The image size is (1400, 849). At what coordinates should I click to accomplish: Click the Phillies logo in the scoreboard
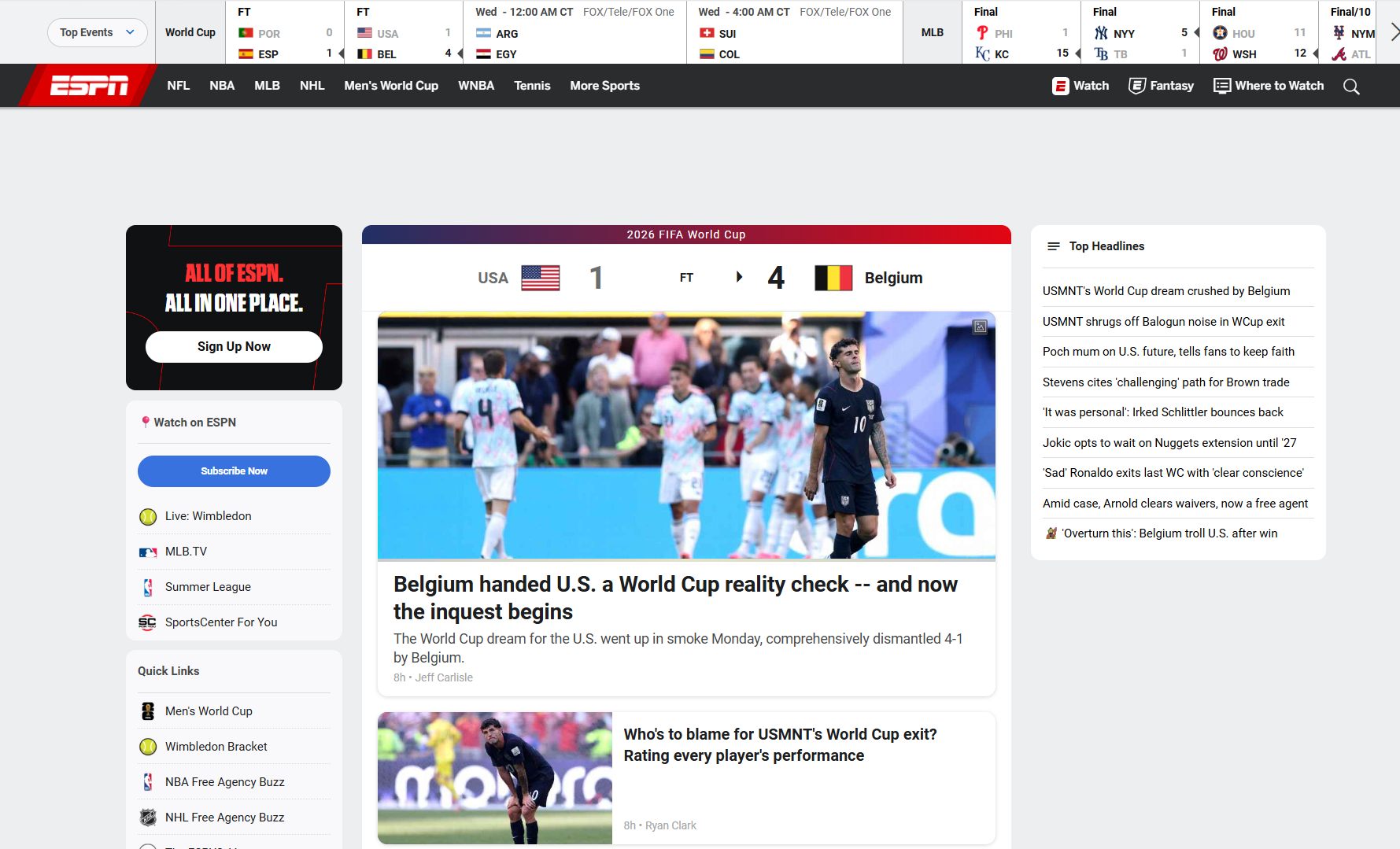[982, 33]
